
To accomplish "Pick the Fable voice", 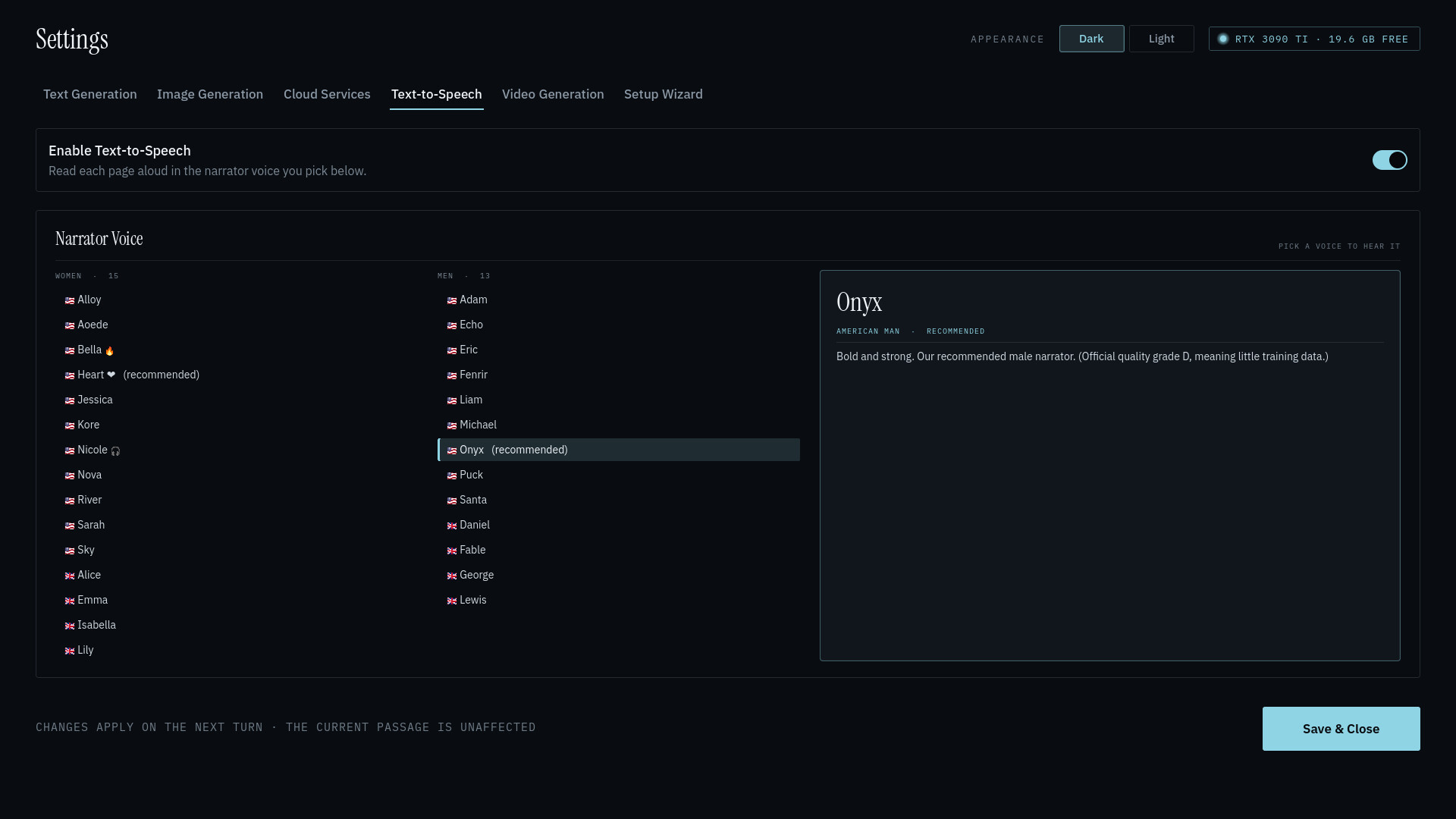I will pyautogui.click(x=619, y=550).
